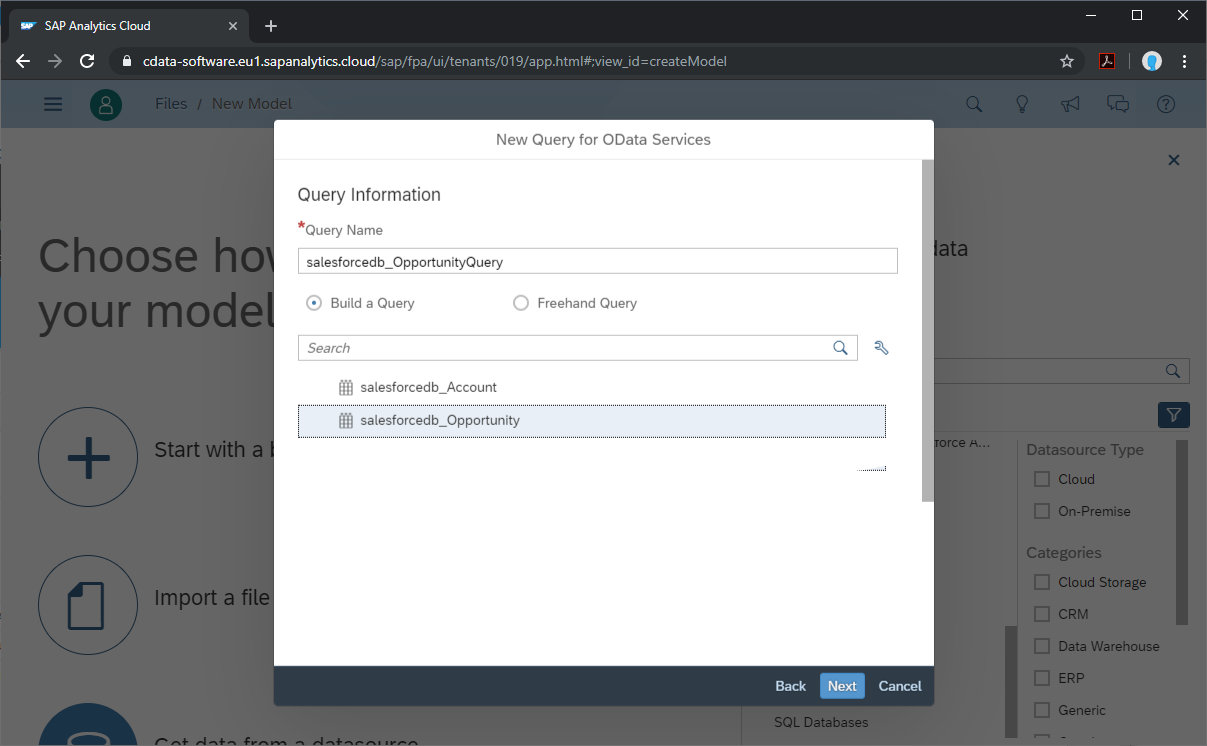Image resolution: width=1207 pixels, height=746 pixels.
Task: Check the CRM category checkbox
Action: (1040, 613)
